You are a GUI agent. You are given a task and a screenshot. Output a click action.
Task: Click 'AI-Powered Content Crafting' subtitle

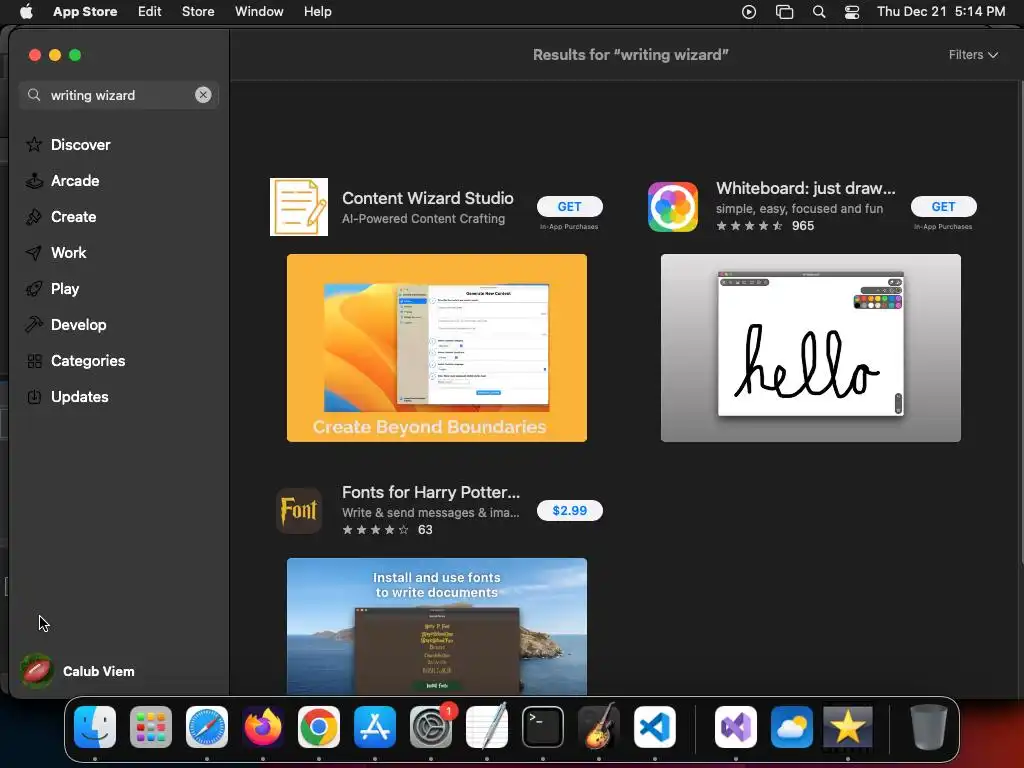tap(423, 219)
